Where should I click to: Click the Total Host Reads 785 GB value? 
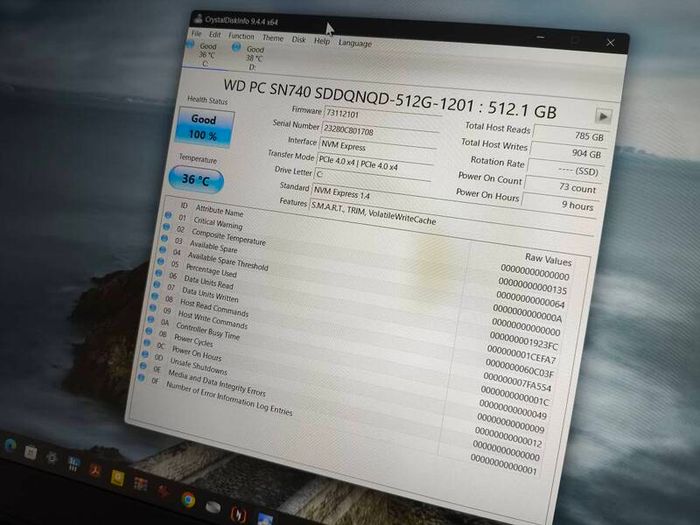(x=570, y=135)
